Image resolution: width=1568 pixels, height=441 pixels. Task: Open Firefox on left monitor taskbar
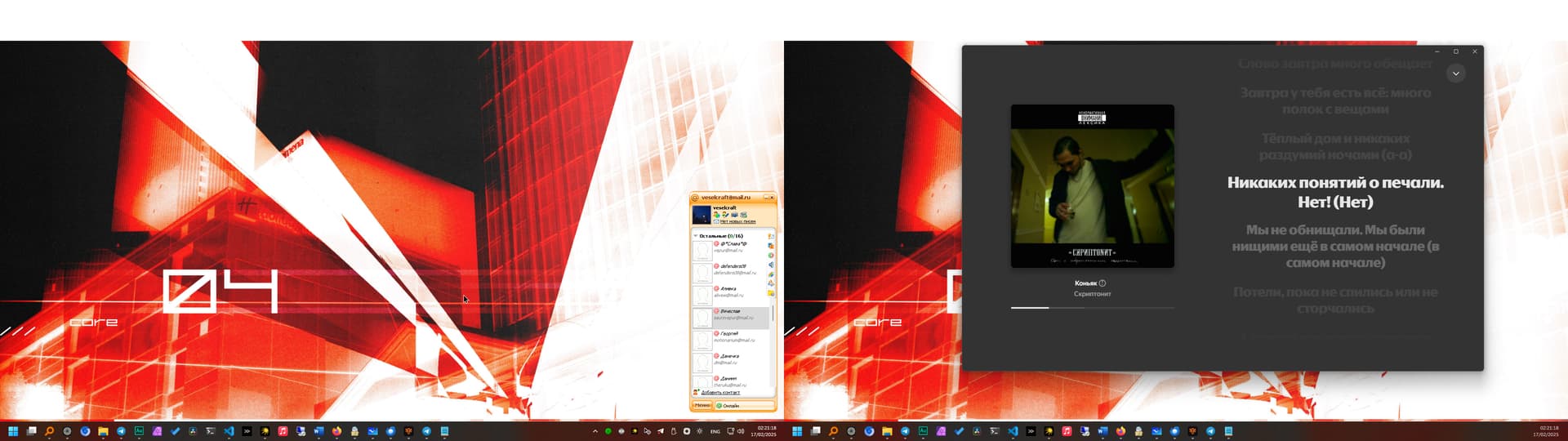[x=336, y=431]
